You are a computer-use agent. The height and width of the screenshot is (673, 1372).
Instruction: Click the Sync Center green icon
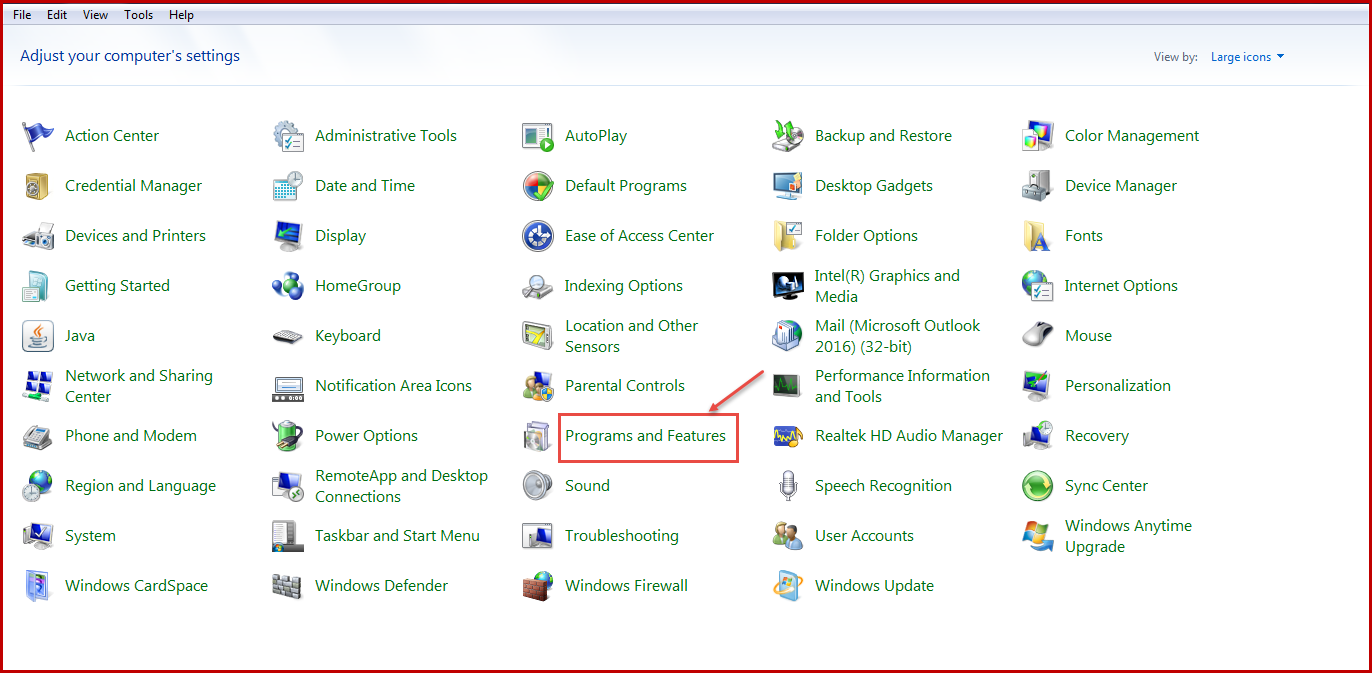(x=1038, y=486)
